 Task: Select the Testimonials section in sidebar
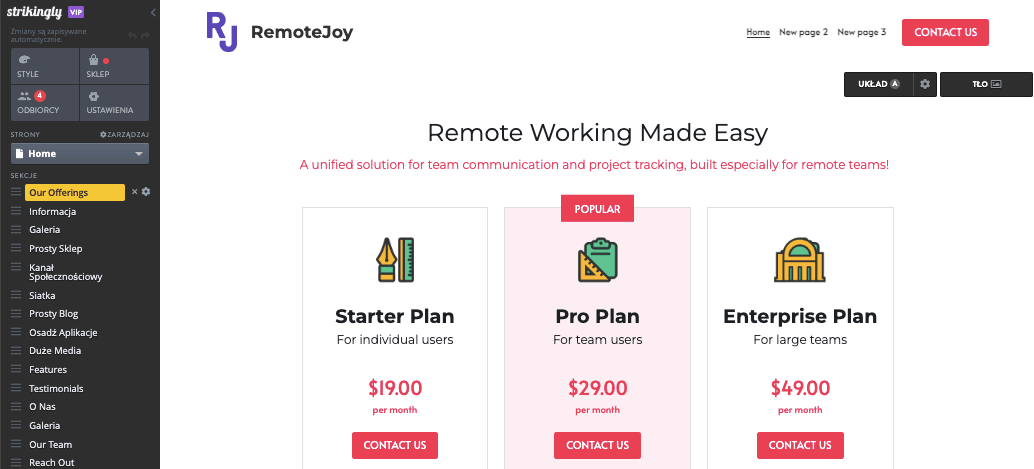[56, 389]
